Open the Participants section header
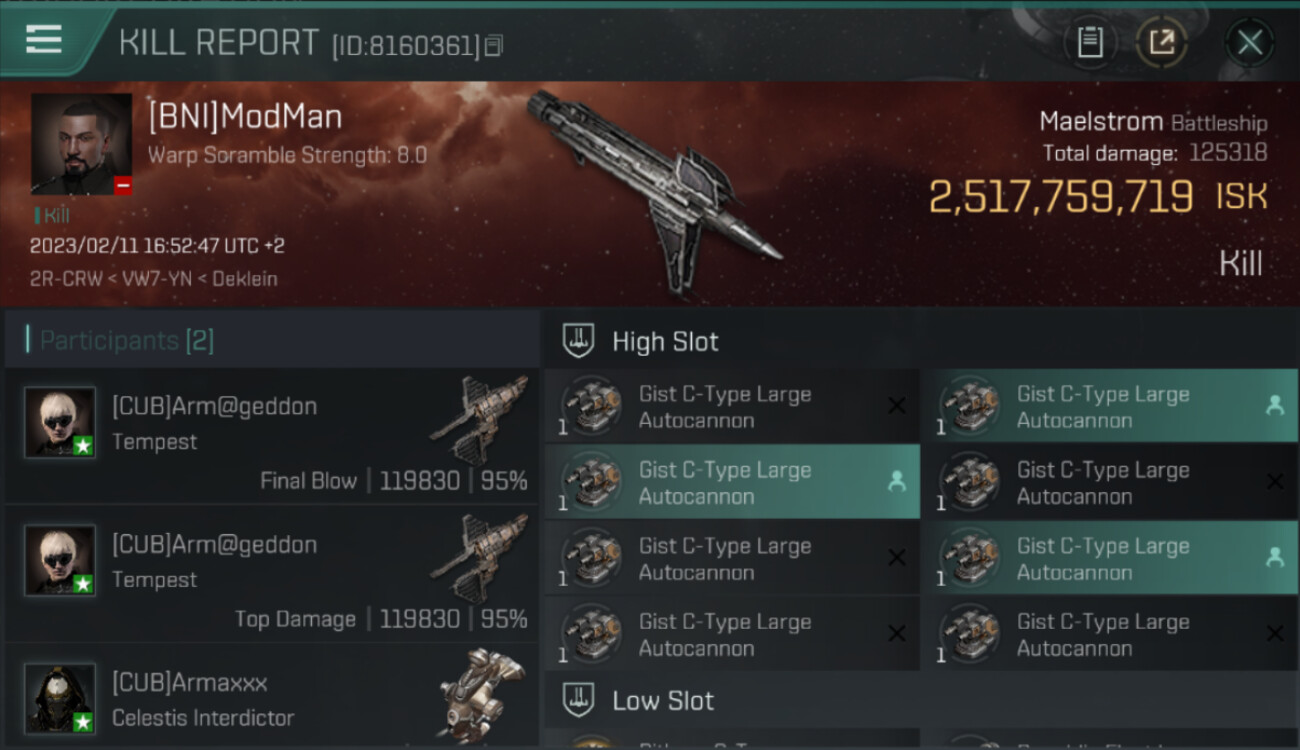 (126, 340)
